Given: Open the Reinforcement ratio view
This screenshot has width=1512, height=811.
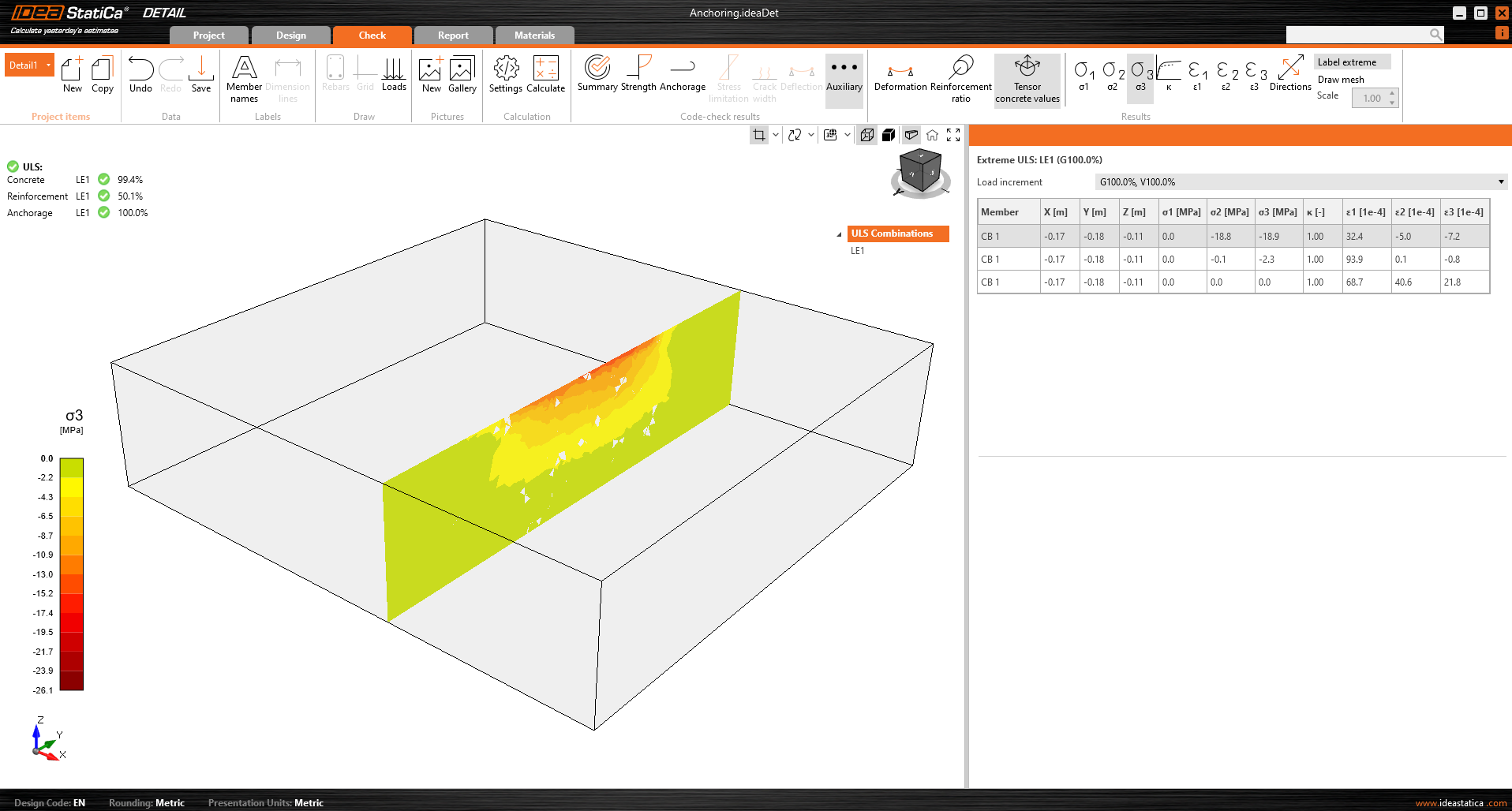Looking at the screenshot, I should [960, 77].
